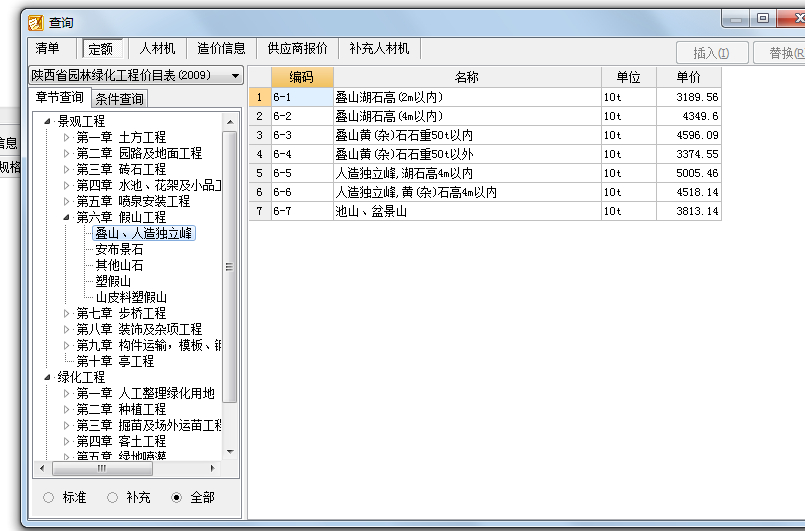Viewport: 805px width, 531px height.
Task: Select 塑假山 tree item
Action: point(113,281)
